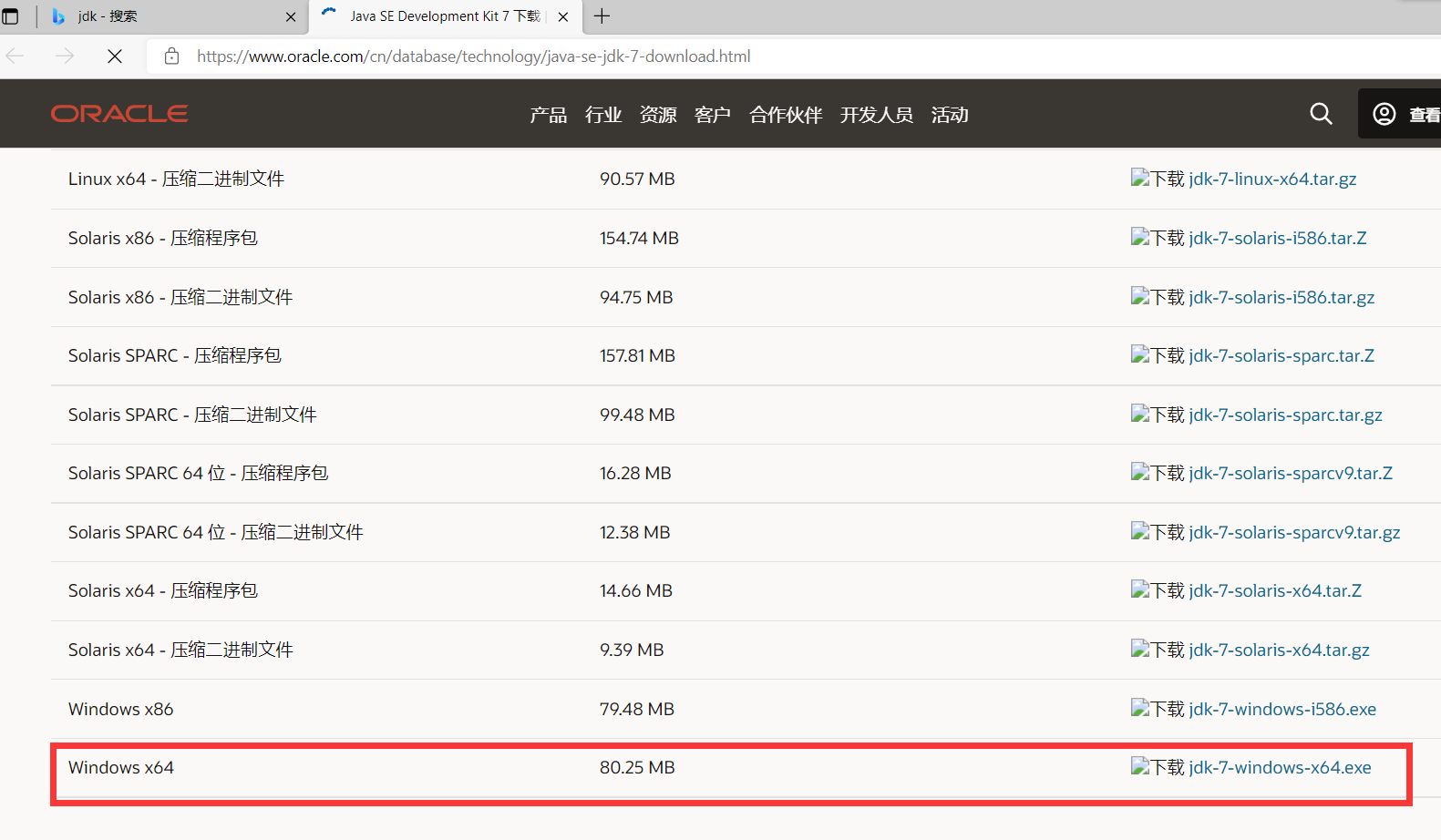Click the tab actions icon in browser
Viewport: 1441px width, 840px height.
11,16
